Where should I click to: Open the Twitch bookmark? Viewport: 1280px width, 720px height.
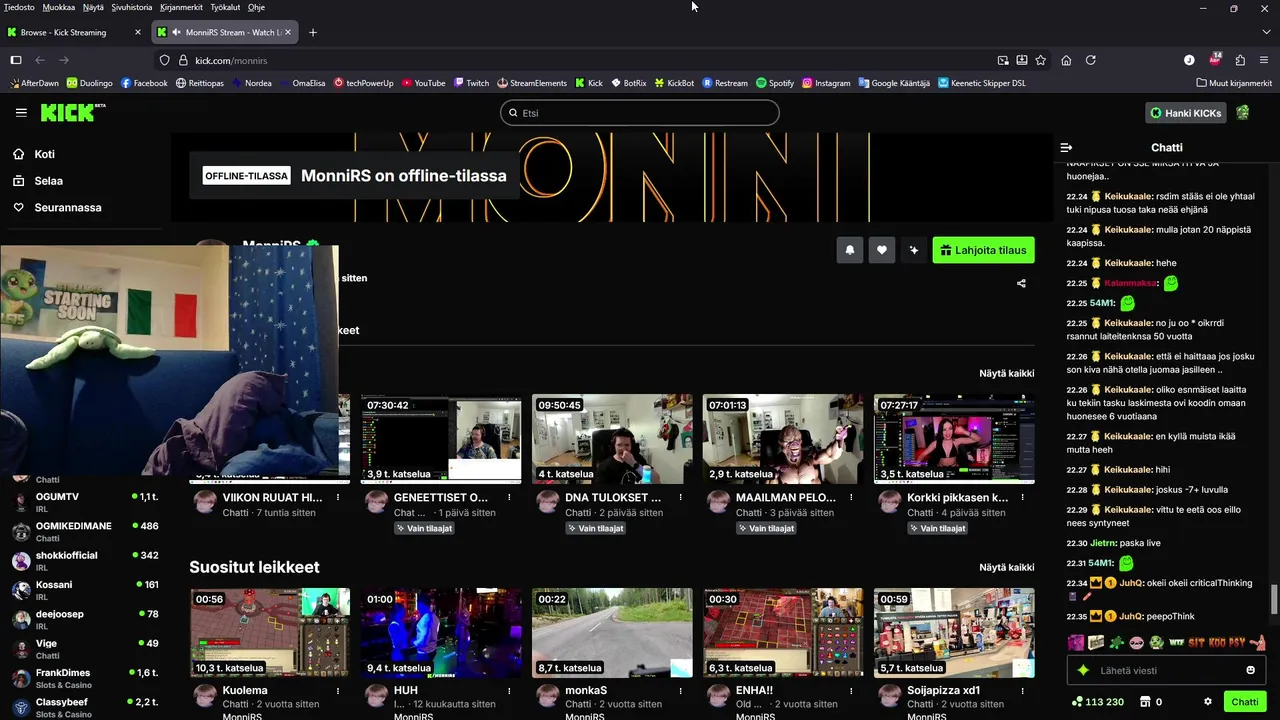[471, 83]
